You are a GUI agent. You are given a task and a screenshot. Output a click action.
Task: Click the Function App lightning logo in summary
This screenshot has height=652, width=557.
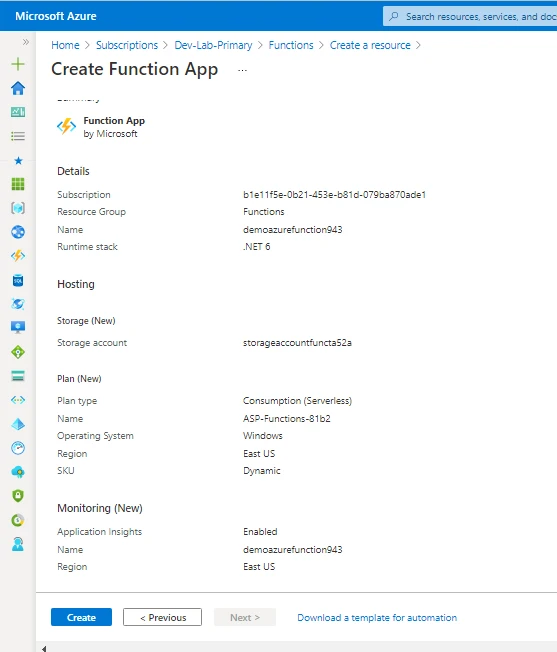[x=67, y=126]
